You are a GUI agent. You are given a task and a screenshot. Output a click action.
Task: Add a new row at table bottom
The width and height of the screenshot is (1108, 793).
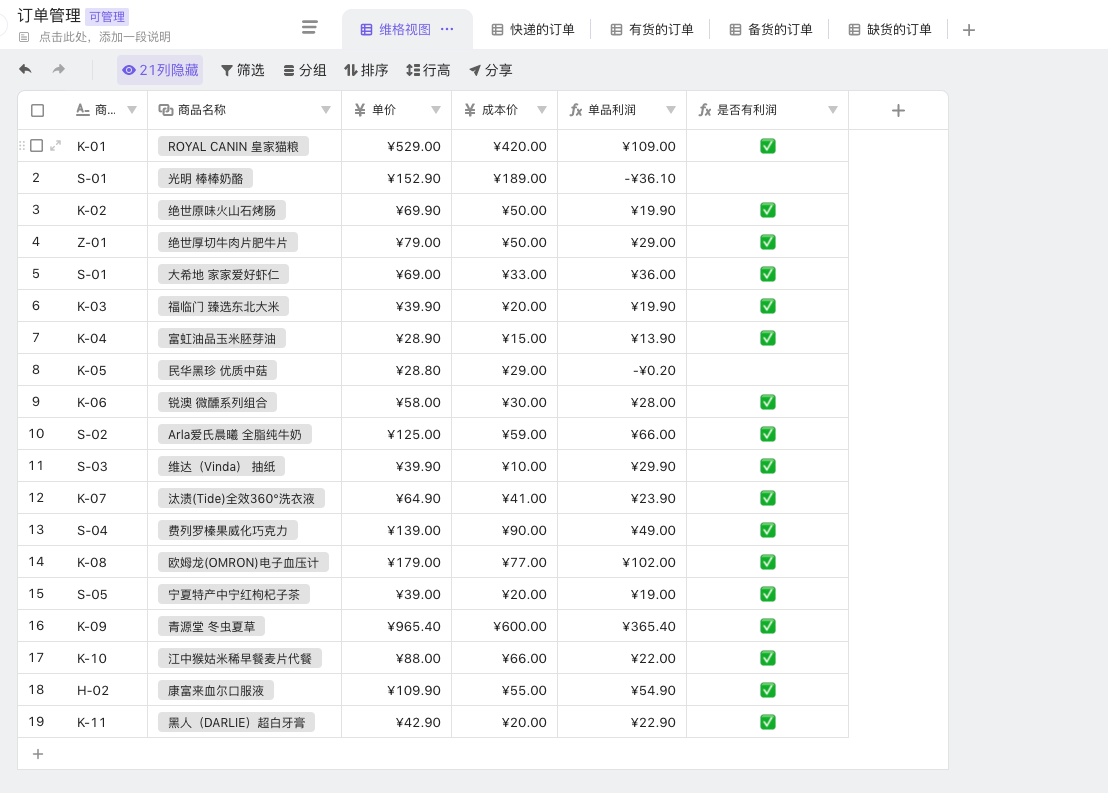pyautogui.click(x=38, y=754)
